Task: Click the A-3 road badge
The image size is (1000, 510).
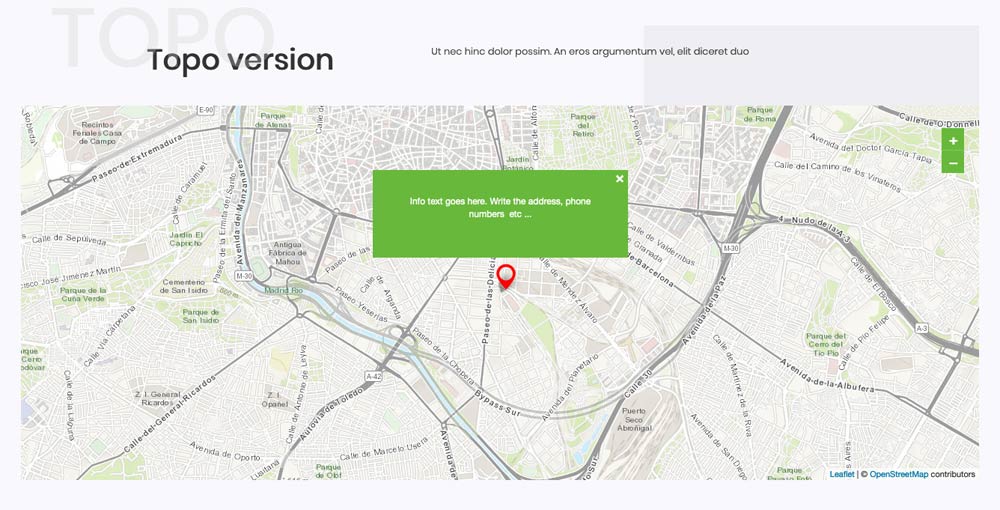Action: point(920,327)
